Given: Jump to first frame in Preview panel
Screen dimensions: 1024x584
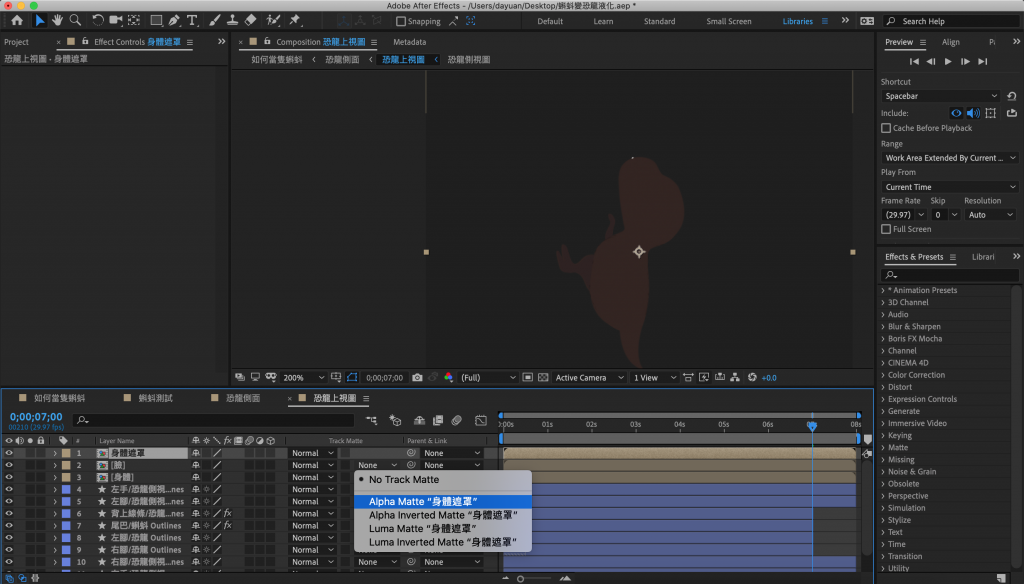Looking at the screenshot, I should pyautogui.click(x=914, y=61).
